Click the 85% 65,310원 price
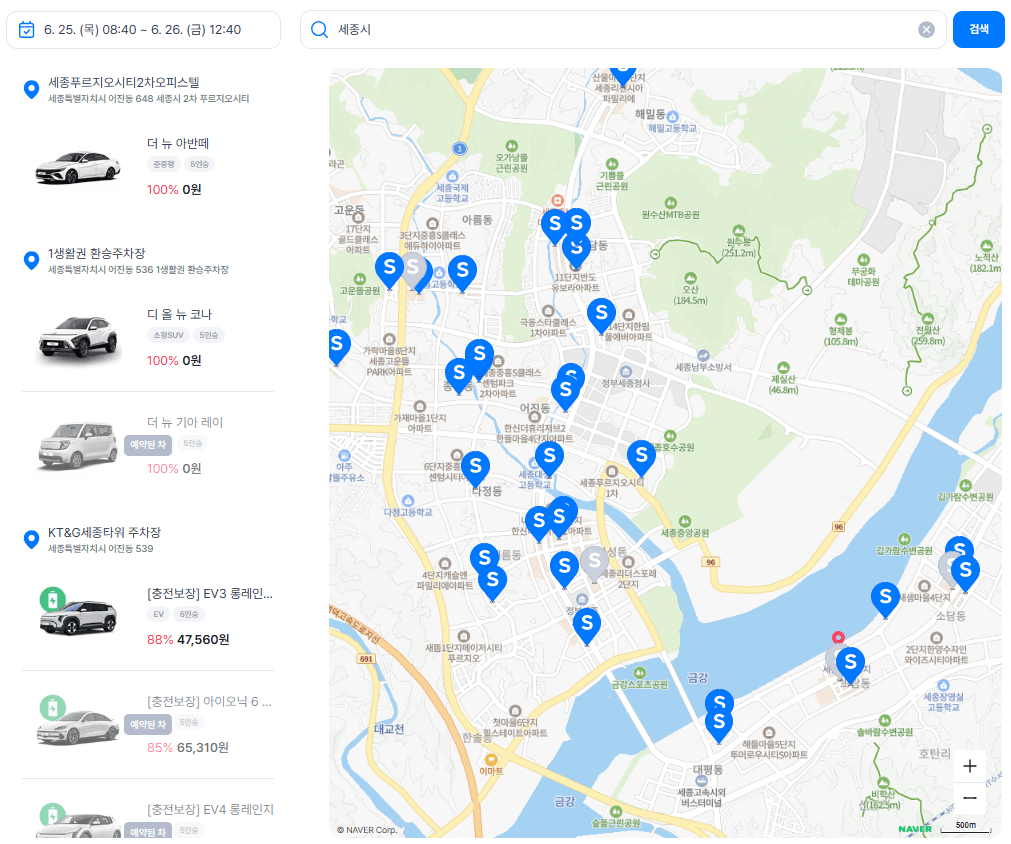1011x844 pixels. point(188,747)
